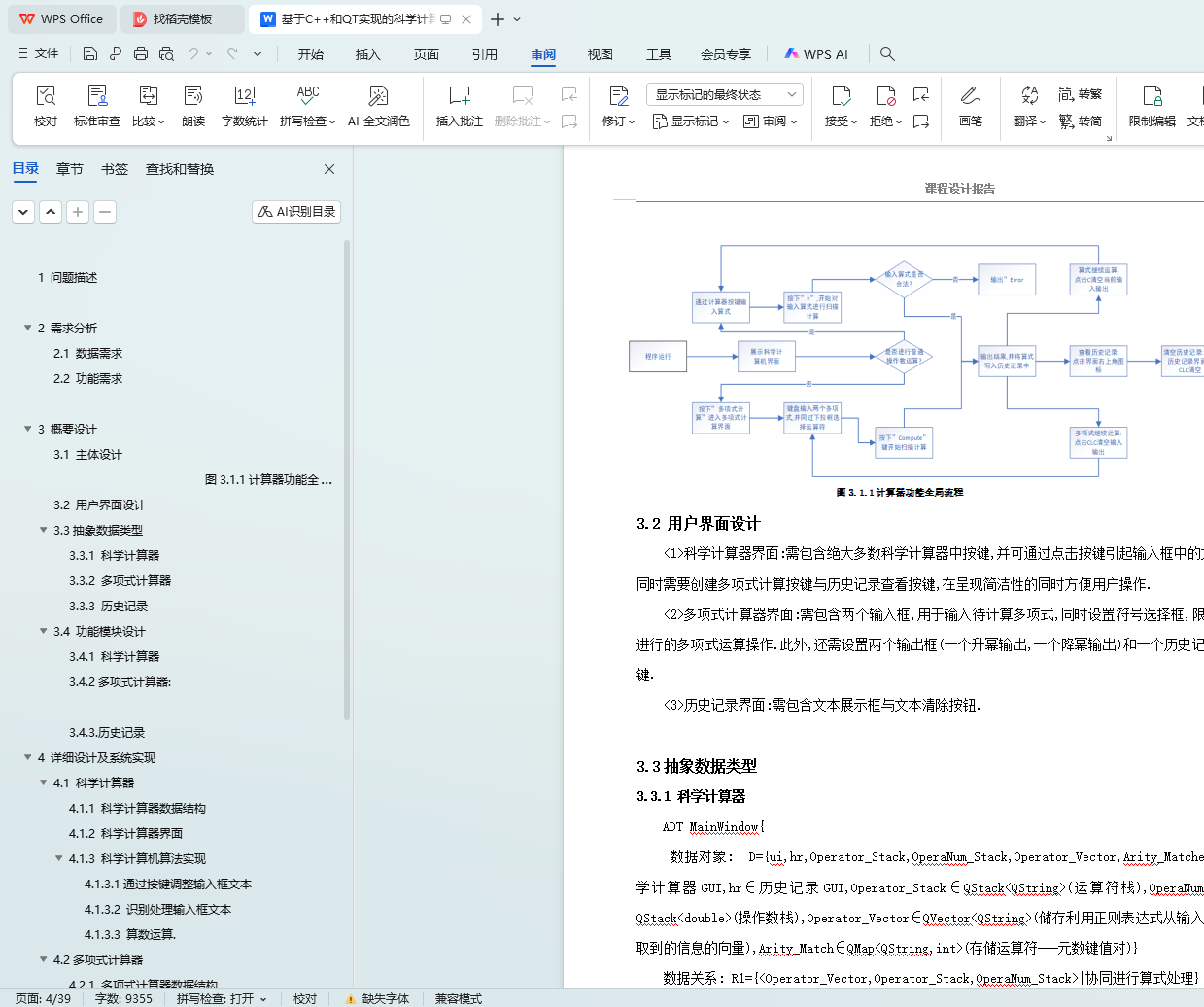
Task: Click the print preview icon
Action: [166, 53]
